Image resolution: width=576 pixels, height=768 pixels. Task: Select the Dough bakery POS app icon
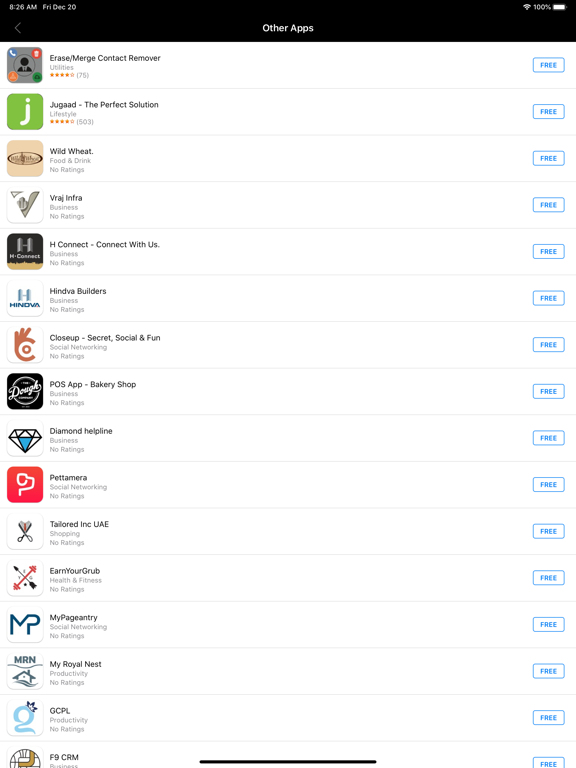[x=25, y=391]
